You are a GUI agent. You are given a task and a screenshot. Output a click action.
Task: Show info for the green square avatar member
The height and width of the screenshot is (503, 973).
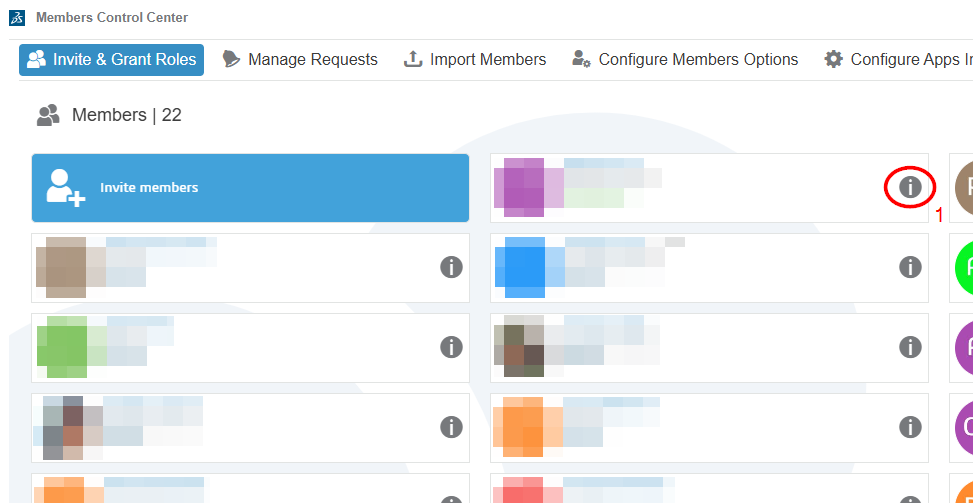(x=451, y=347)
